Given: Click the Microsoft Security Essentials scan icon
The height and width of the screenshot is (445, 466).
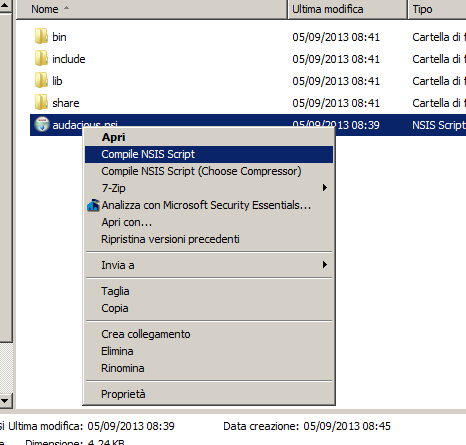Looking at the screenshot, I should point(93,205).
